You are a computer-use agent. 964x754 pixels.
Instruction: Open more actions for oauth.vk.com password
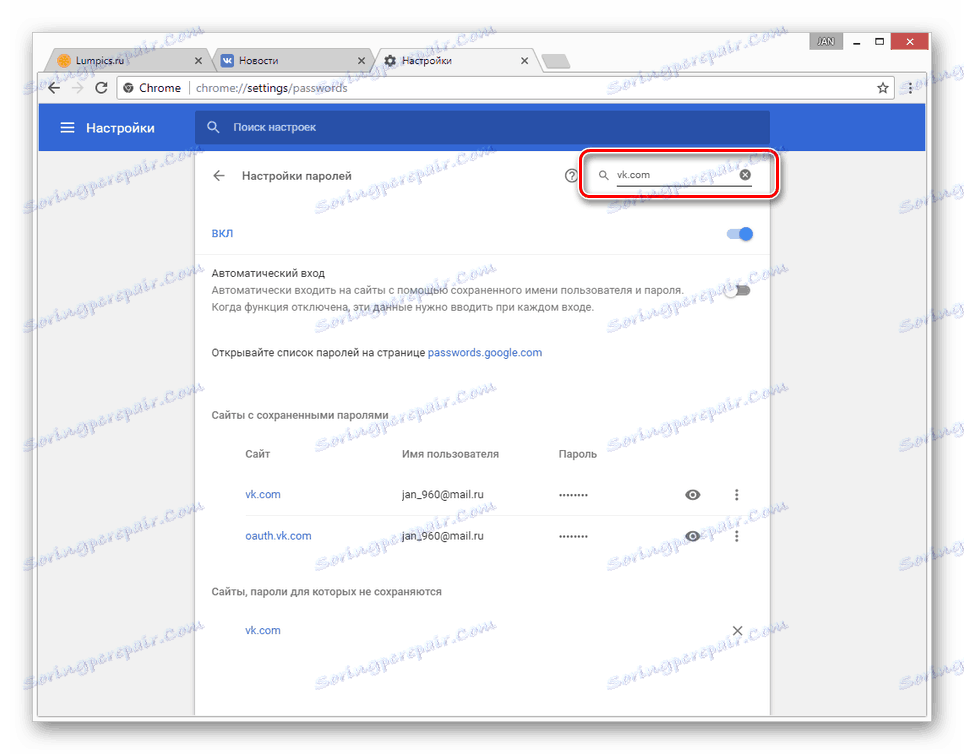click(737, 536)
